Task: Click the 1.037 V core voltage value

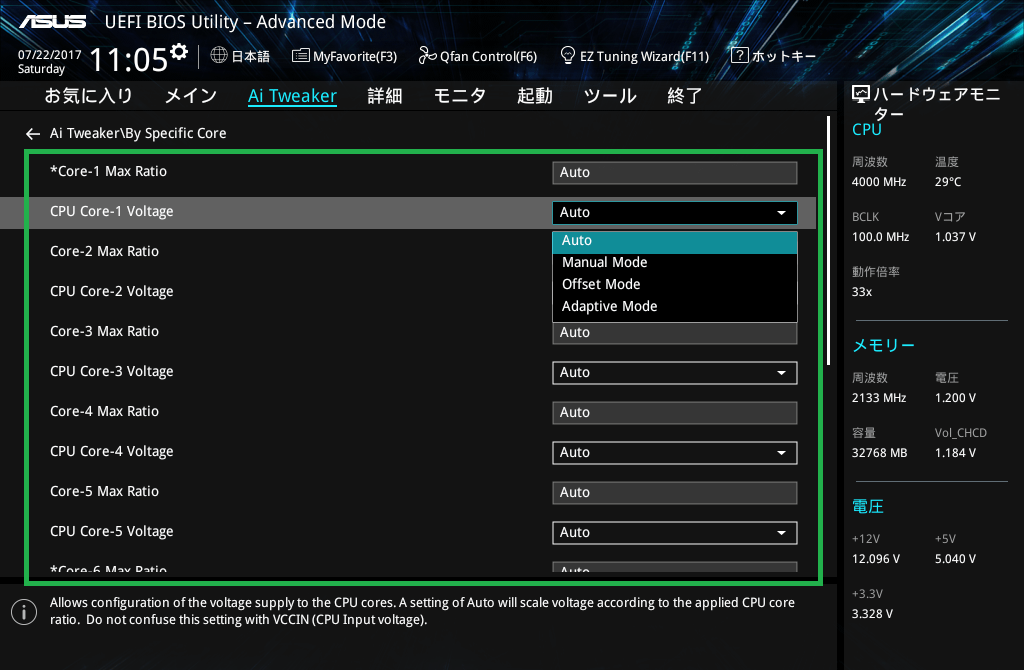Action: click(x=955, y=237)
